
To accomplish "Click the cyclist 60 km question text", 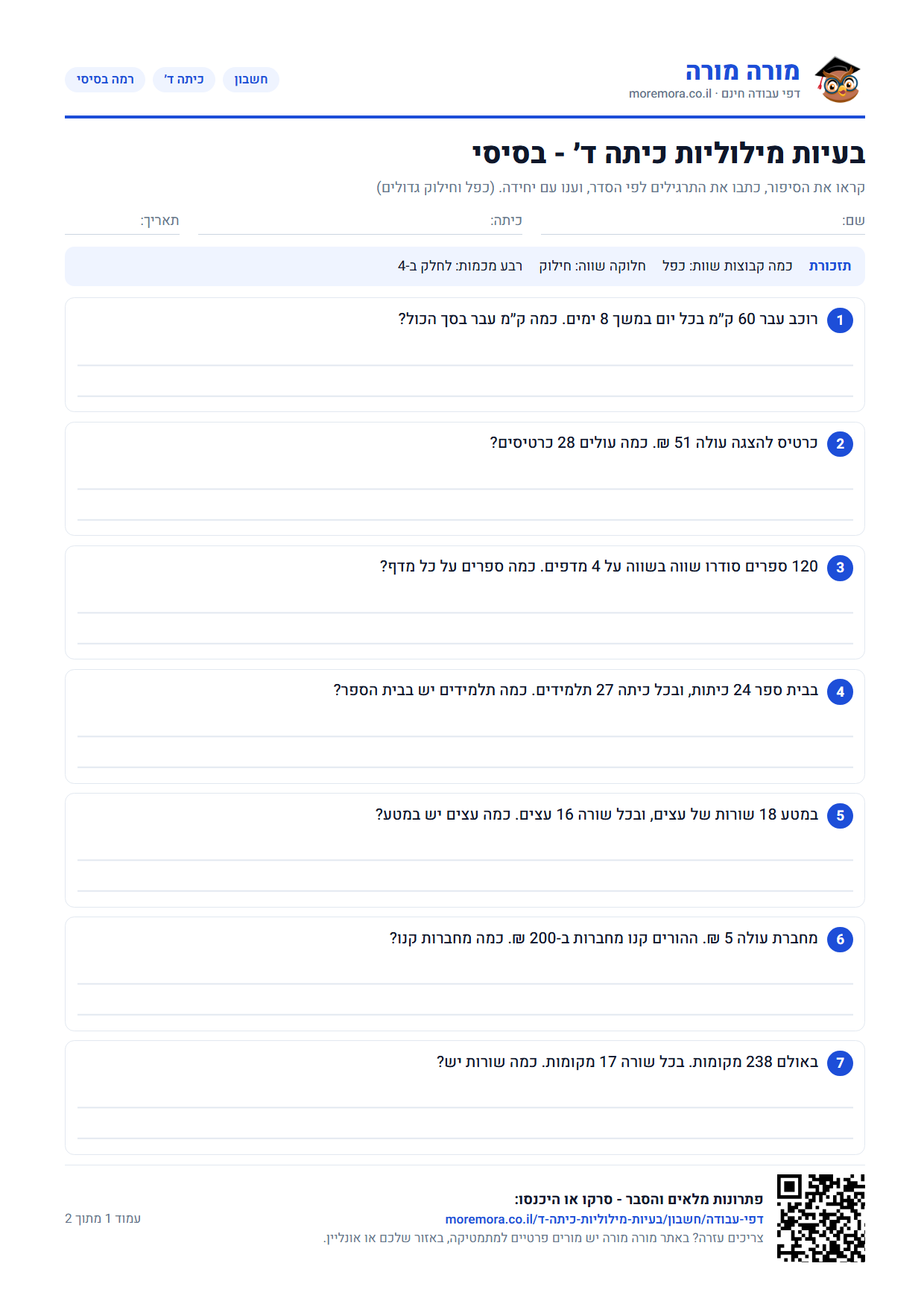I will (x=608, y=319).
